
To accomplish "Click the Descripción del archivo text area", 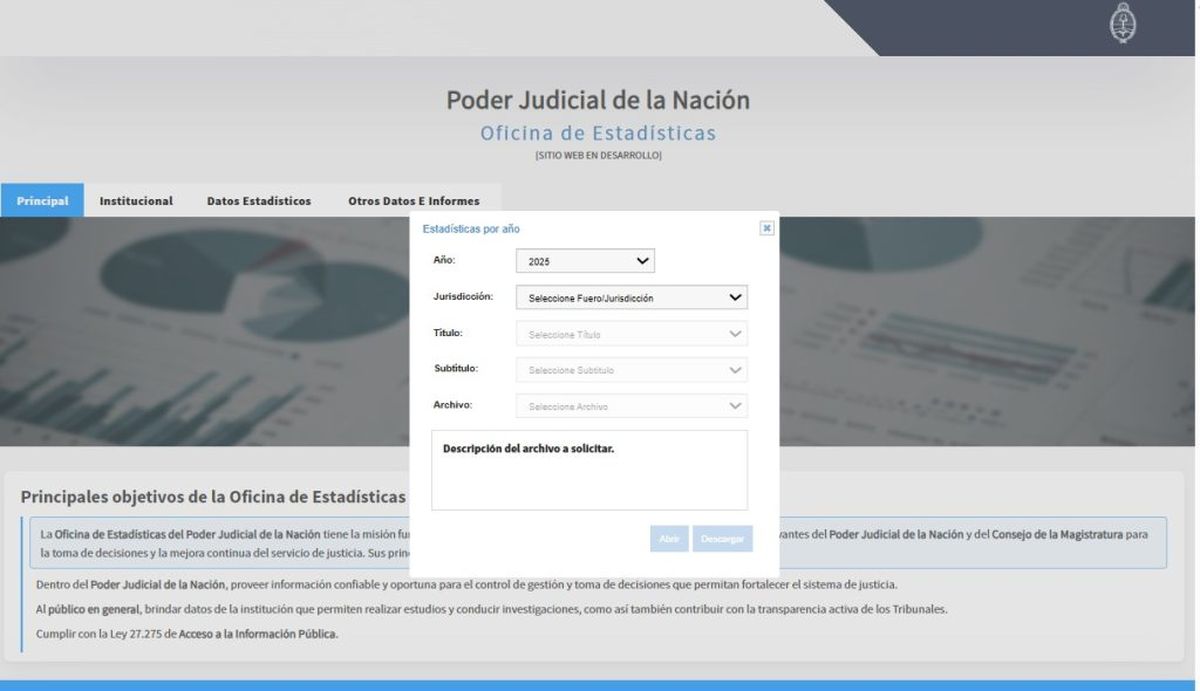I will [589, 470].
